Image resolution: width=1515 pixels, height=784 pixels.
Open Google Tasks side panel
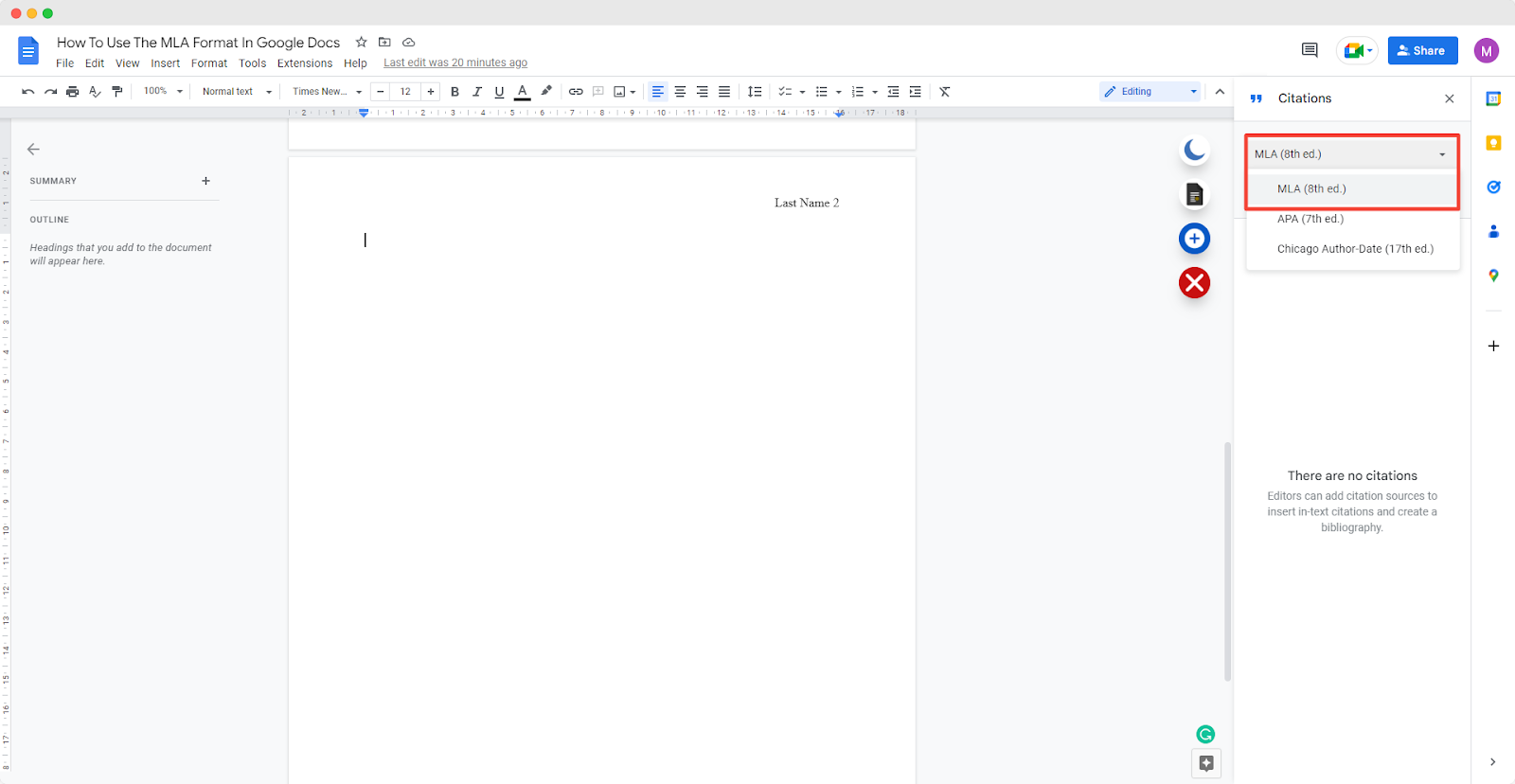pos(1493,187)
